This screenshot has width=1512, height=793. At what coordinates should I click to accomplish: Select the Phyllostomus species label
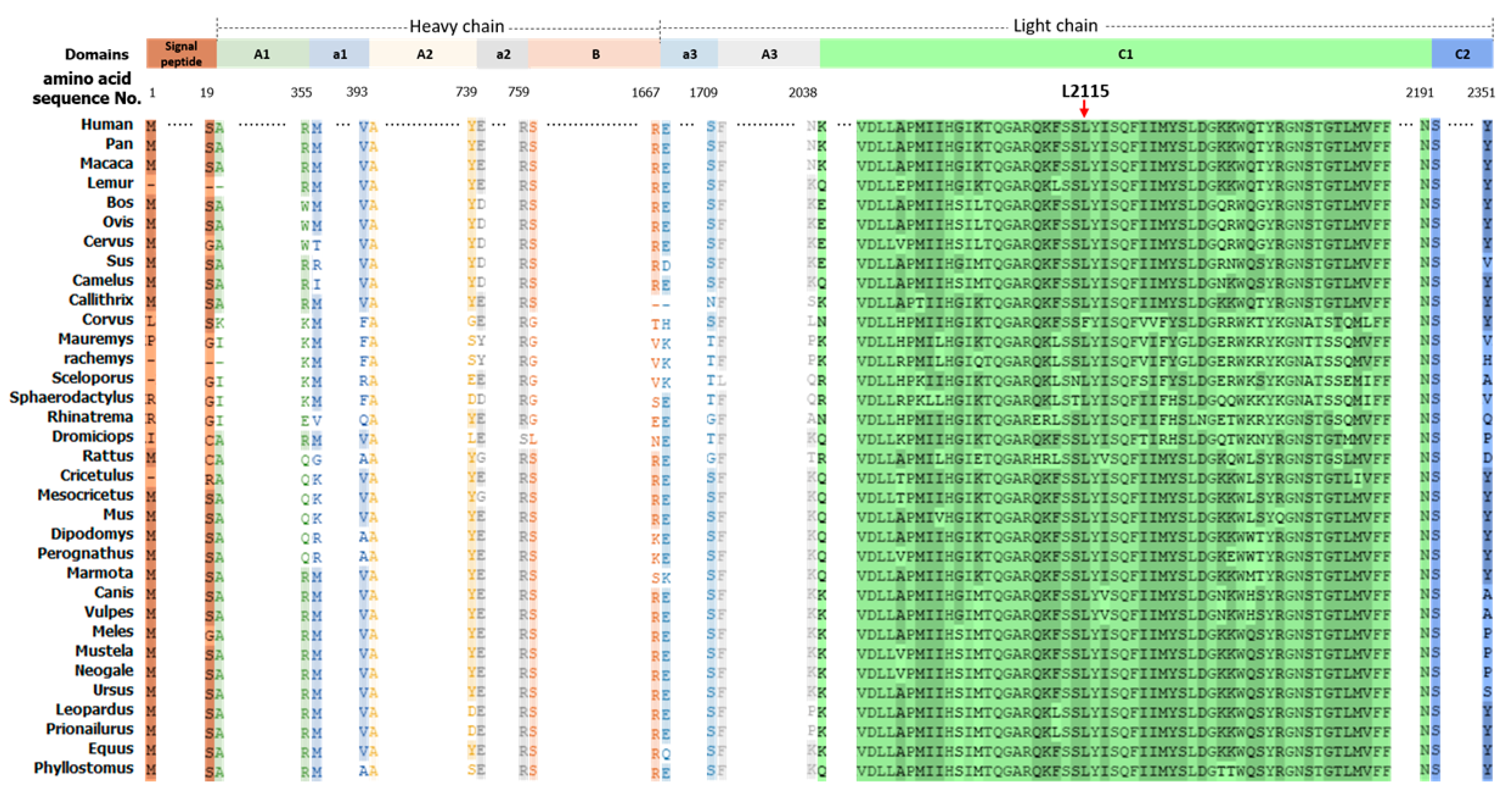pos(83,768)
